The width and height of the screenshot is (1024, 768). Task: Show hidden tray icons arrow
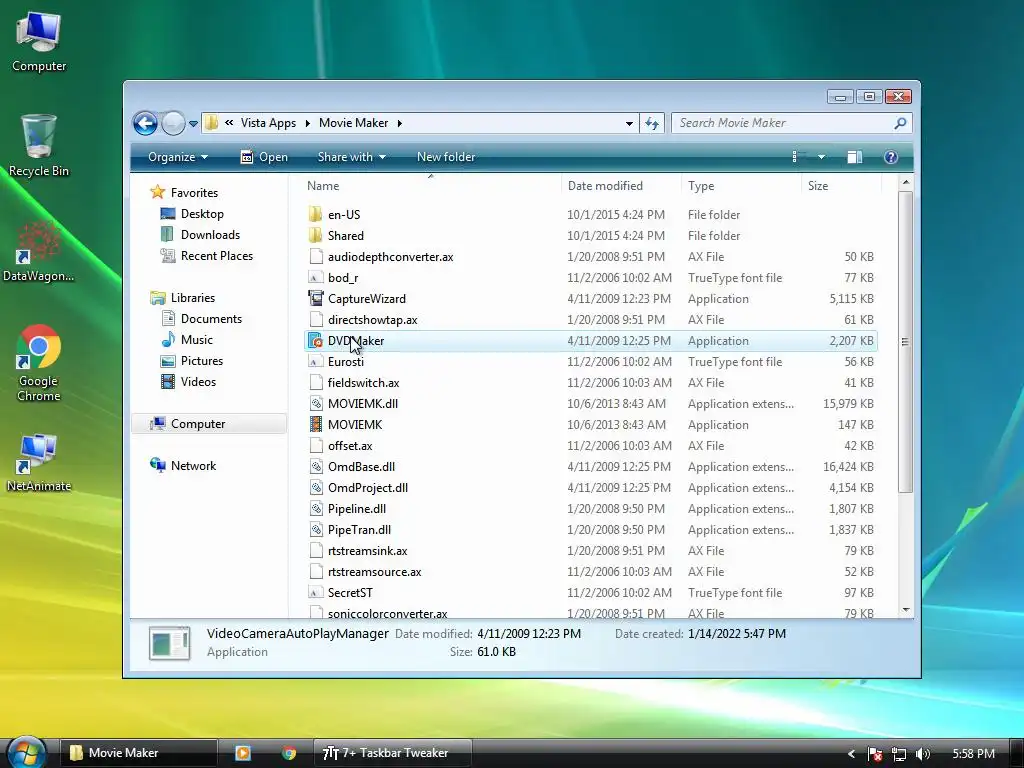click(x=851, y=754)
